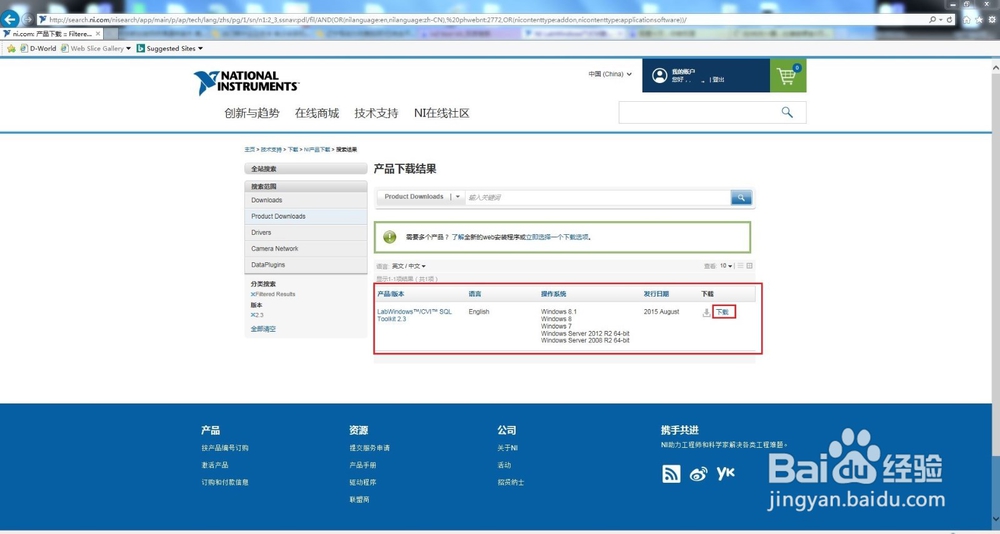Select Product Downloads in the sidebar
Image resolution: width=1000 pixels, height=534 pixels.
(x=305, y=216)
